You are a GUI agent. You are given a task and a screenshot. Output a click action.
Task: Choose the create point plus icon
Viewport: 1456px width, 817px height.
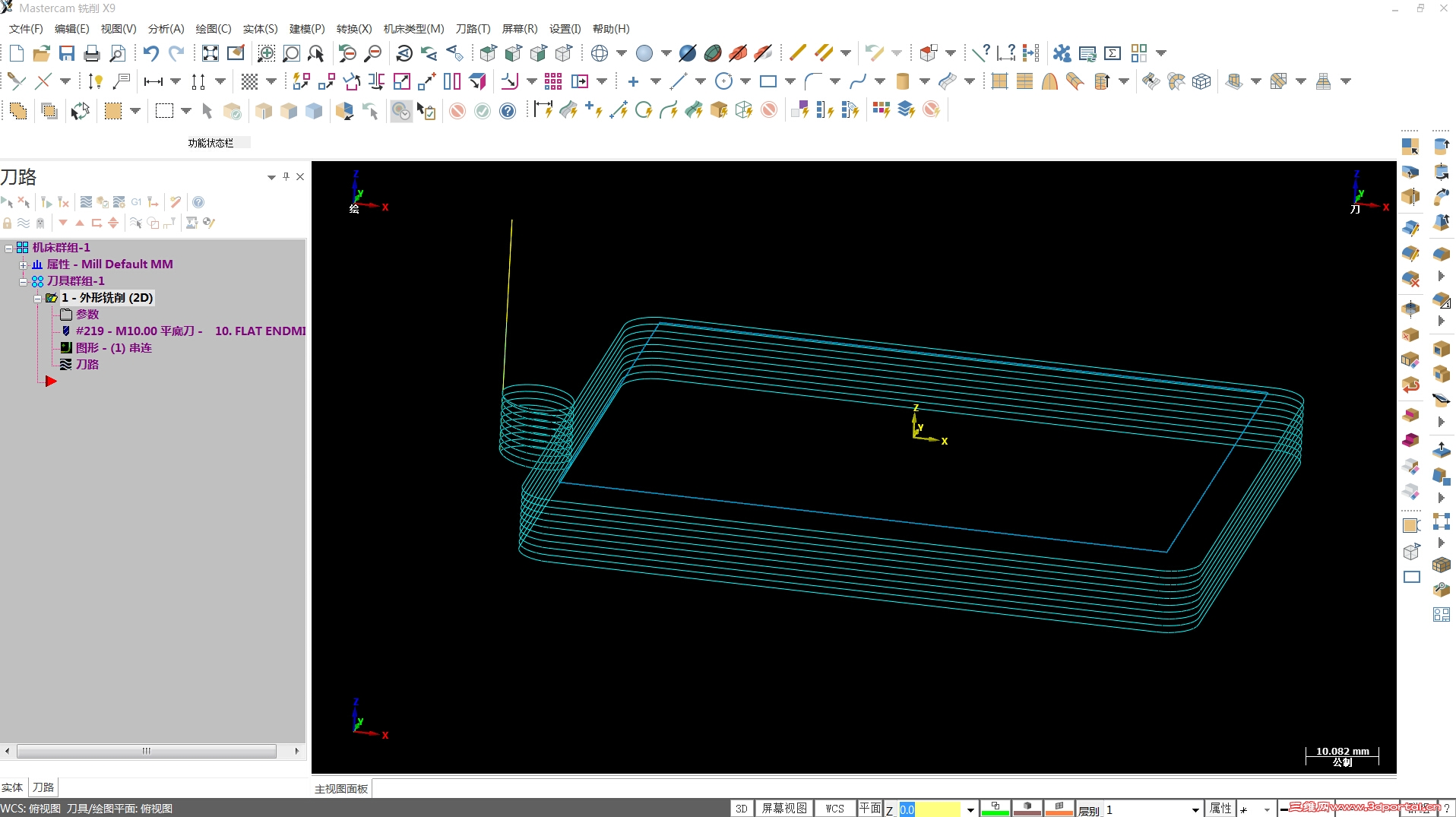(633, 81)
